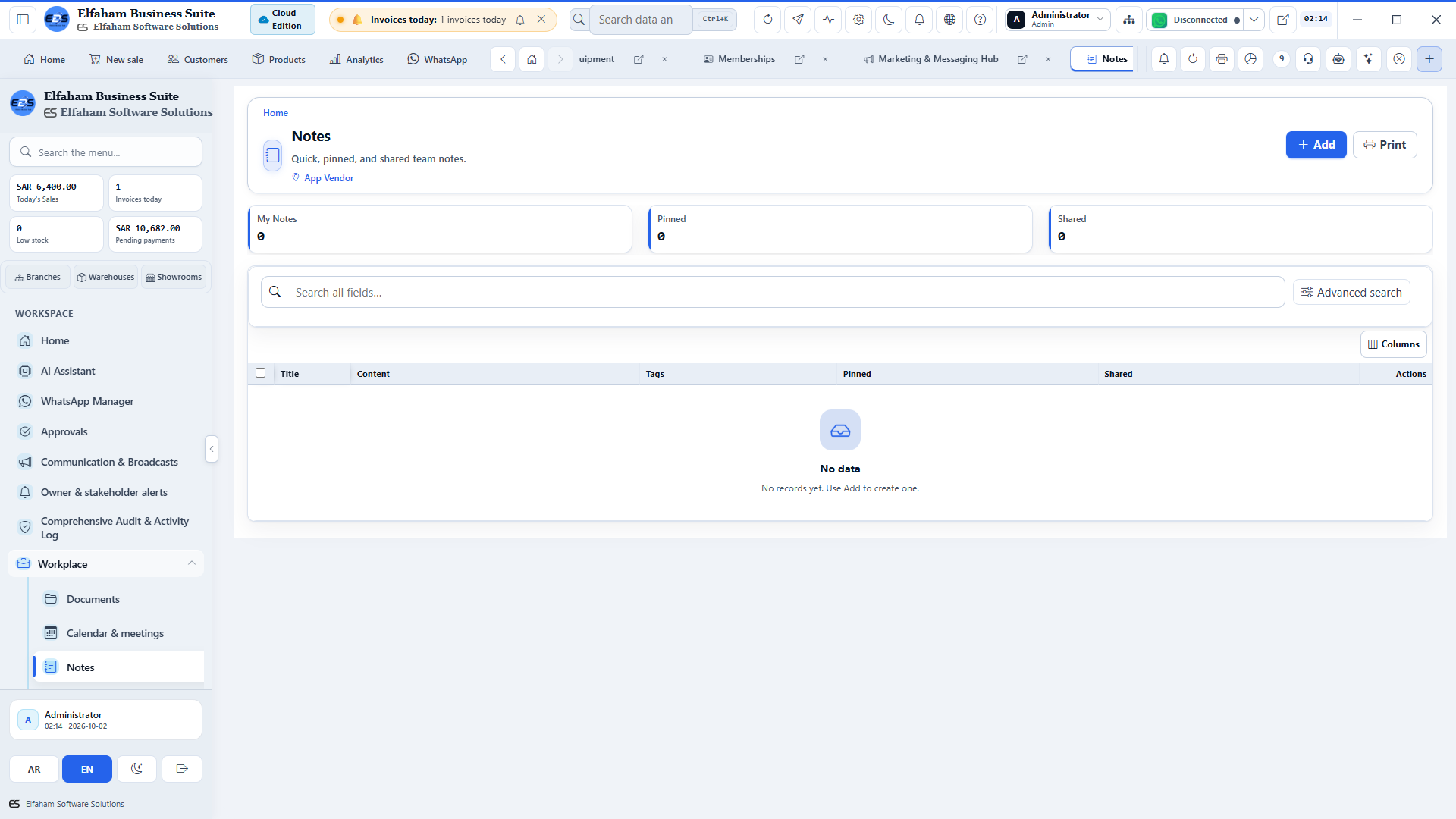Select the EN language button
Image resolution: width=1456 pixels, height=819 pixels.
pyautogui.click(x=87, y=769)
